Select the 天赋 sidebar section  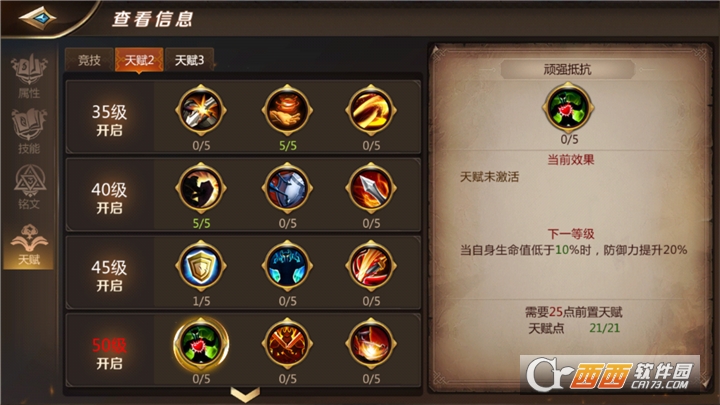[x=29, y=245]
